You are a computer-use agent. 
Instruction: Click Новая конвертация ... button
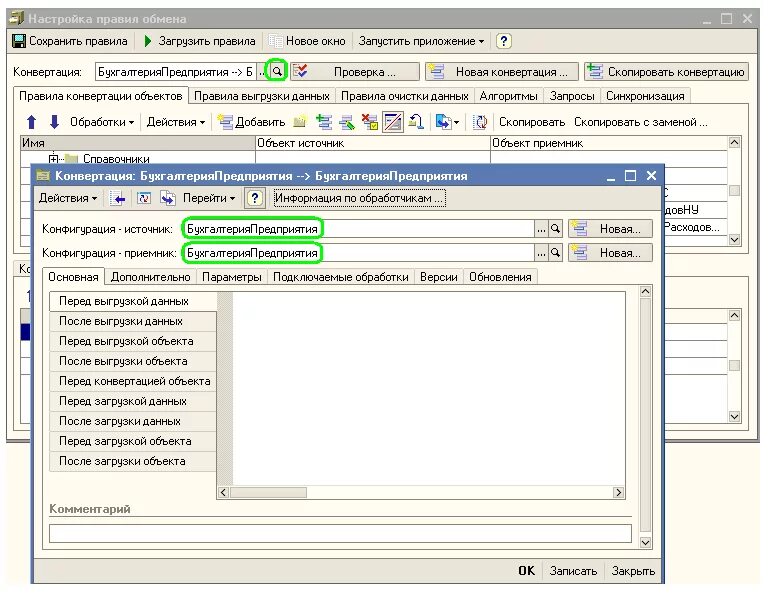point(502,72)
